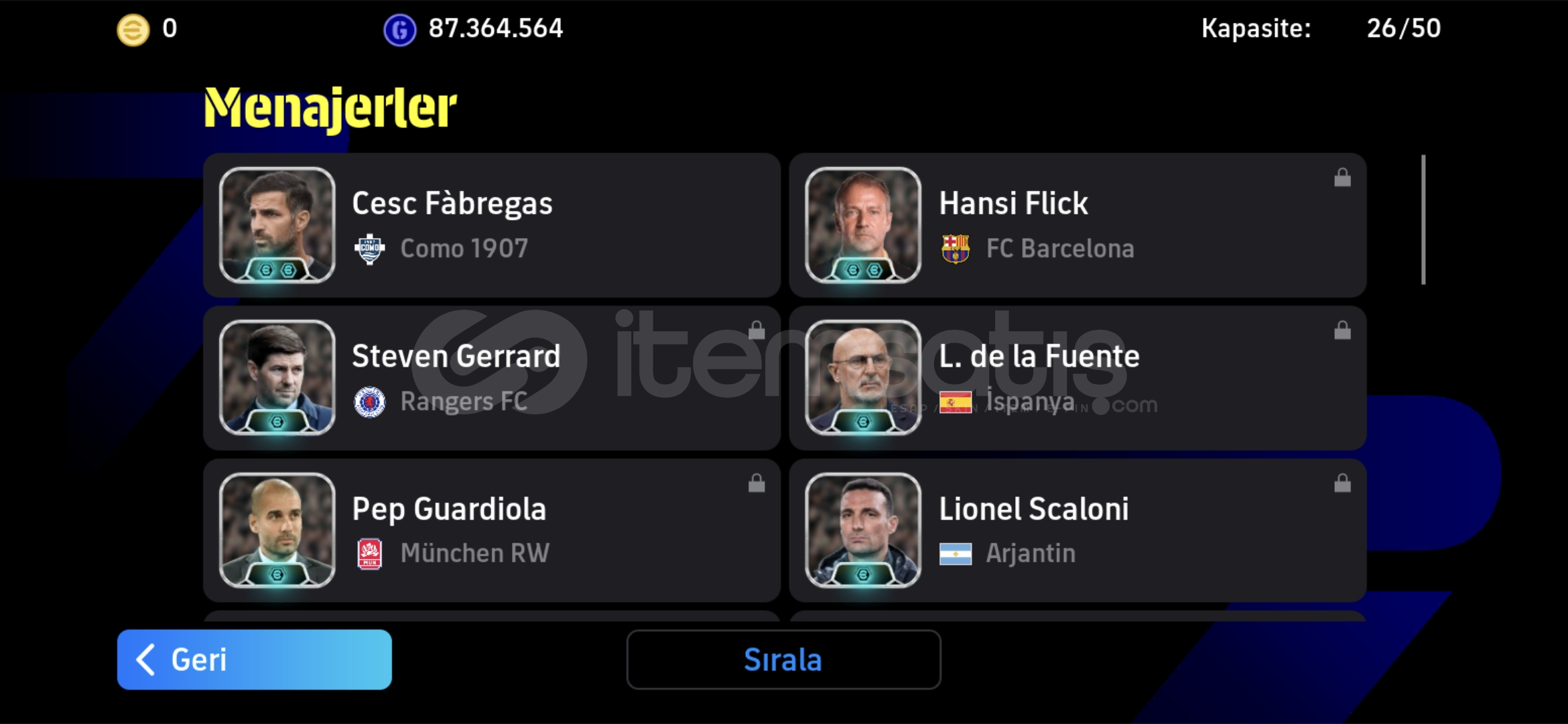This screenshot has width=1568, height=724.
Task: Click the gold eFootball coin icon
Action: click(x=133, y=30)
